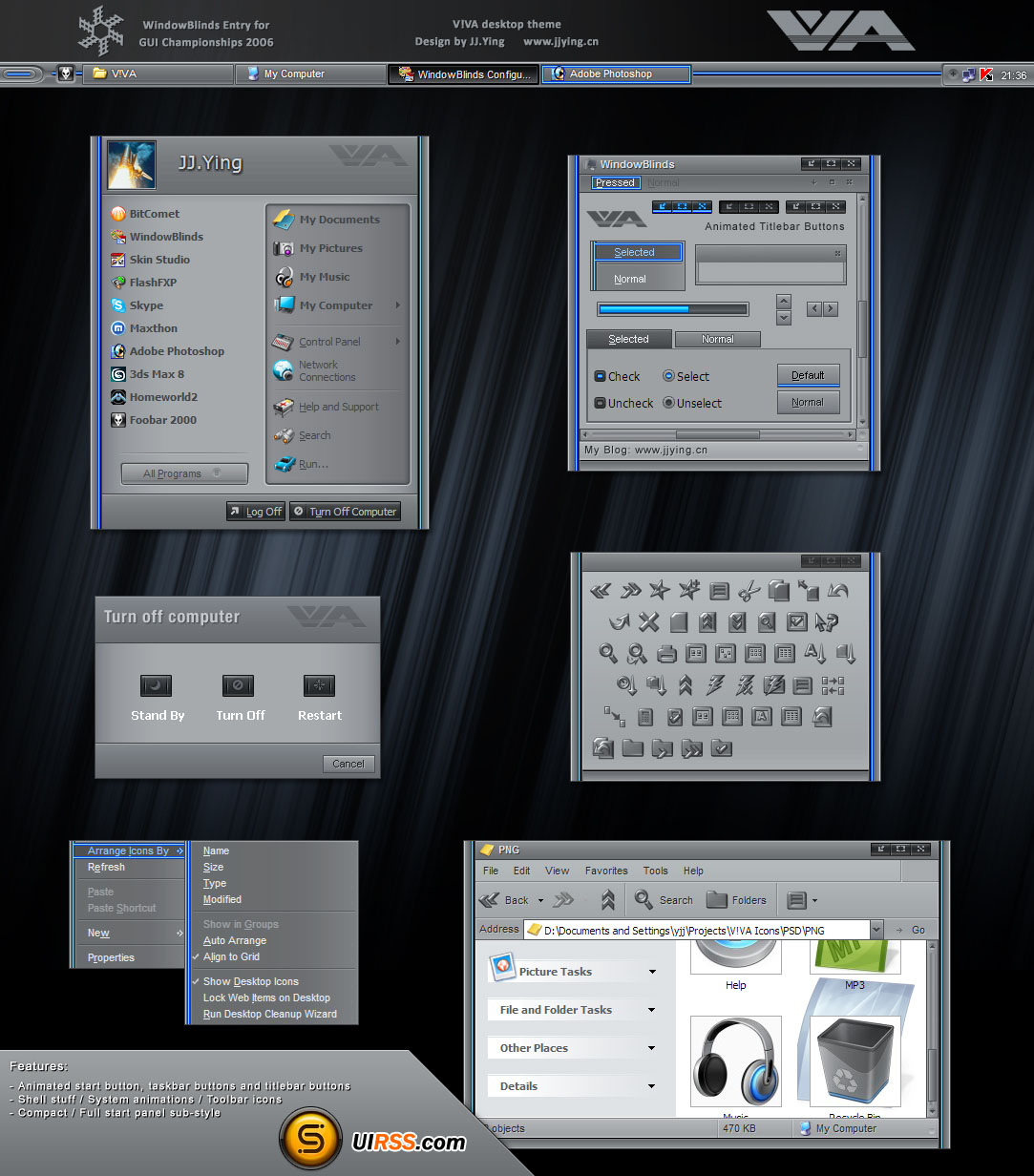Click the star with plus icon
1034x1176 pixels.
[689, 591]
